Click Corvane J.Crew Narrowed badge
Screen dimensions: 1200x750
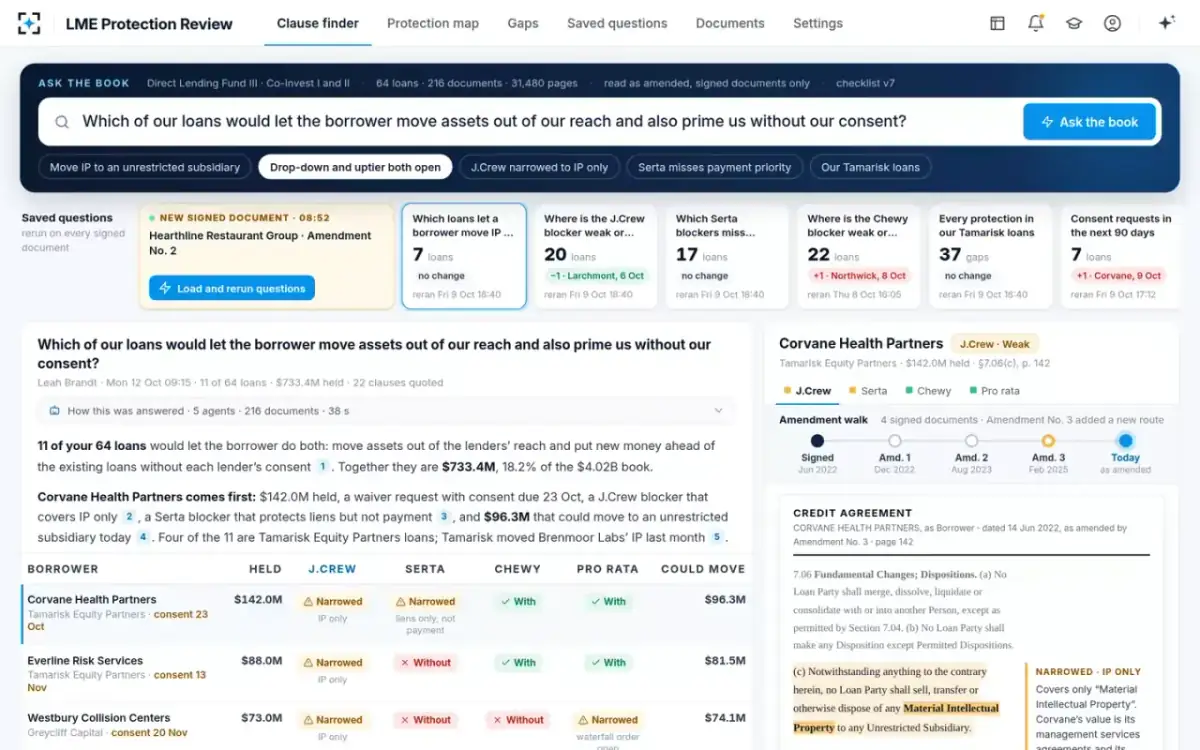click(332, 601)
